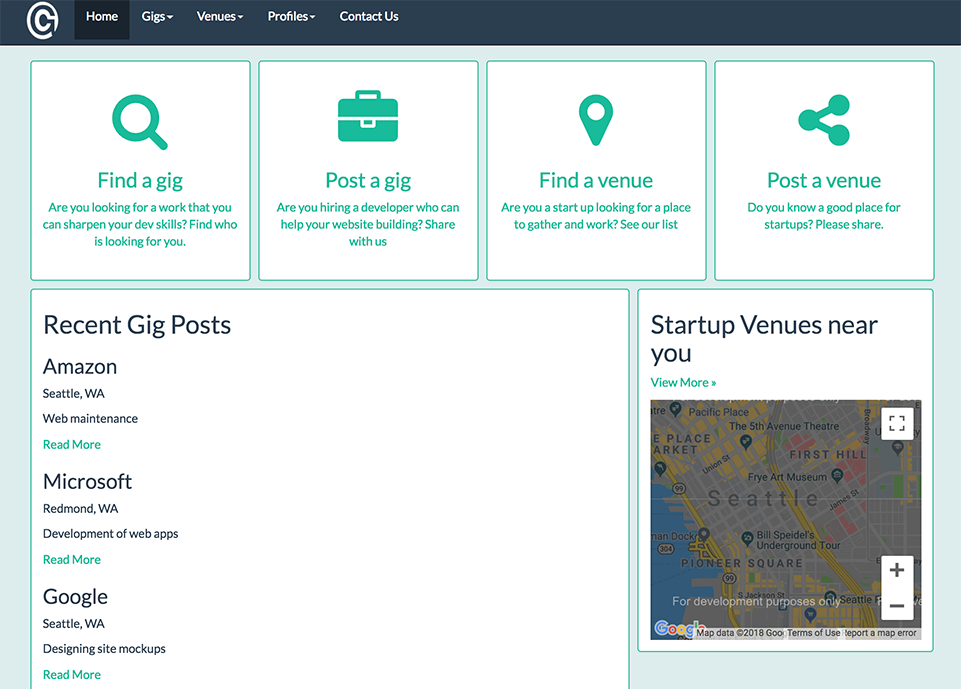Click Read More under Google gig
Screen dimensions: 961x689
click(72, 675)
